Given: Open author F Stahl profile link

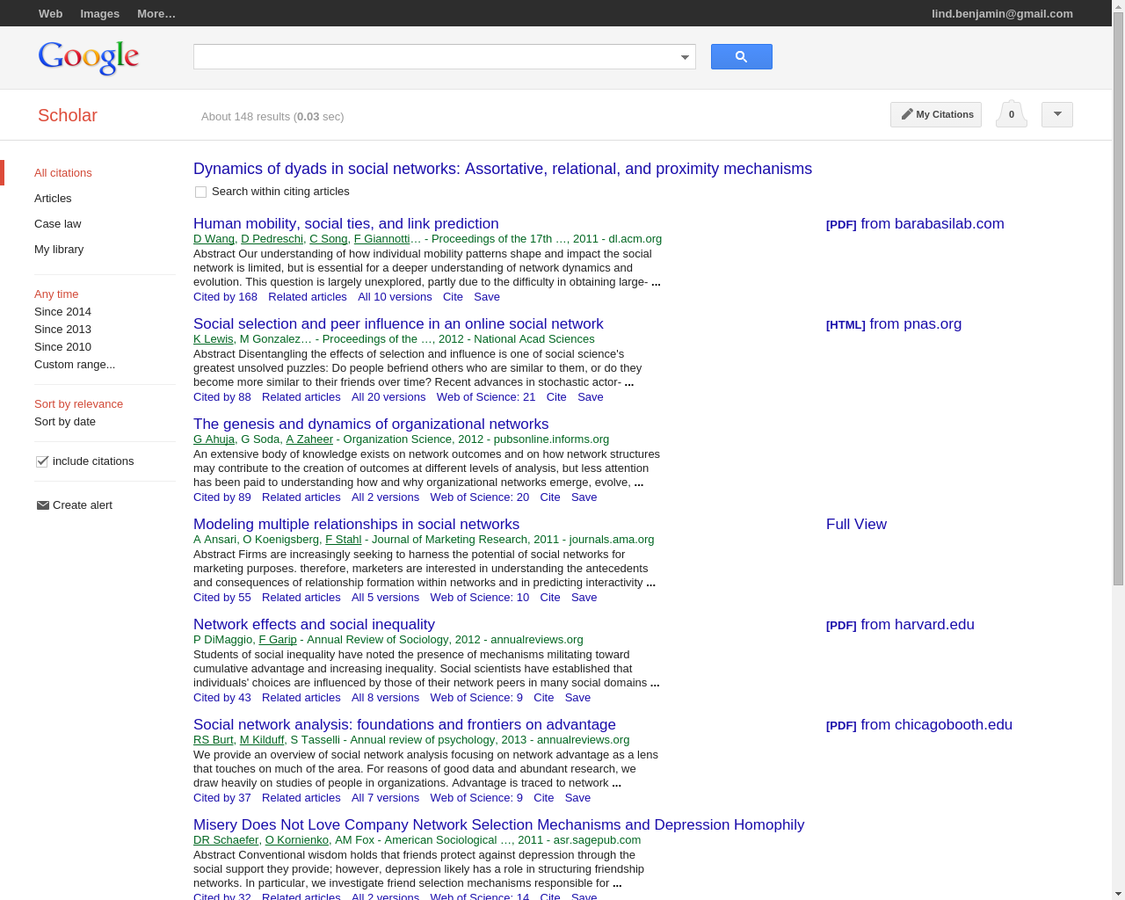Looking at the screenshot, I should [x=343, y=540].
